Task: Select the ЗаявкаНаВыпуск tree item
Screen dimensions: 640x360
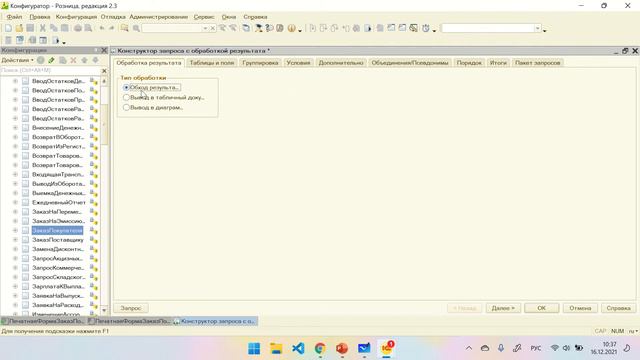Action: click(x=58, y=296)
